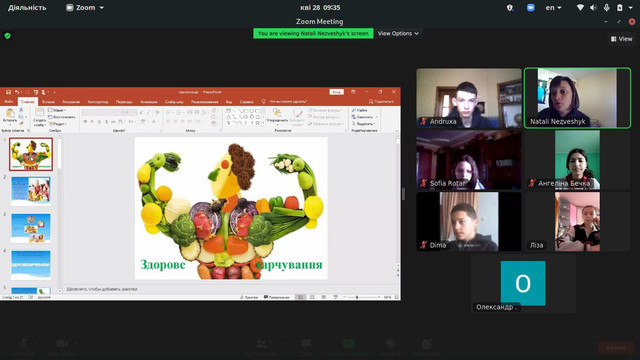Image resolution: width=640 pixels, height=360 pixels.
Task: Open the system menu arrow at top right
Action: (x=630, y=7)
